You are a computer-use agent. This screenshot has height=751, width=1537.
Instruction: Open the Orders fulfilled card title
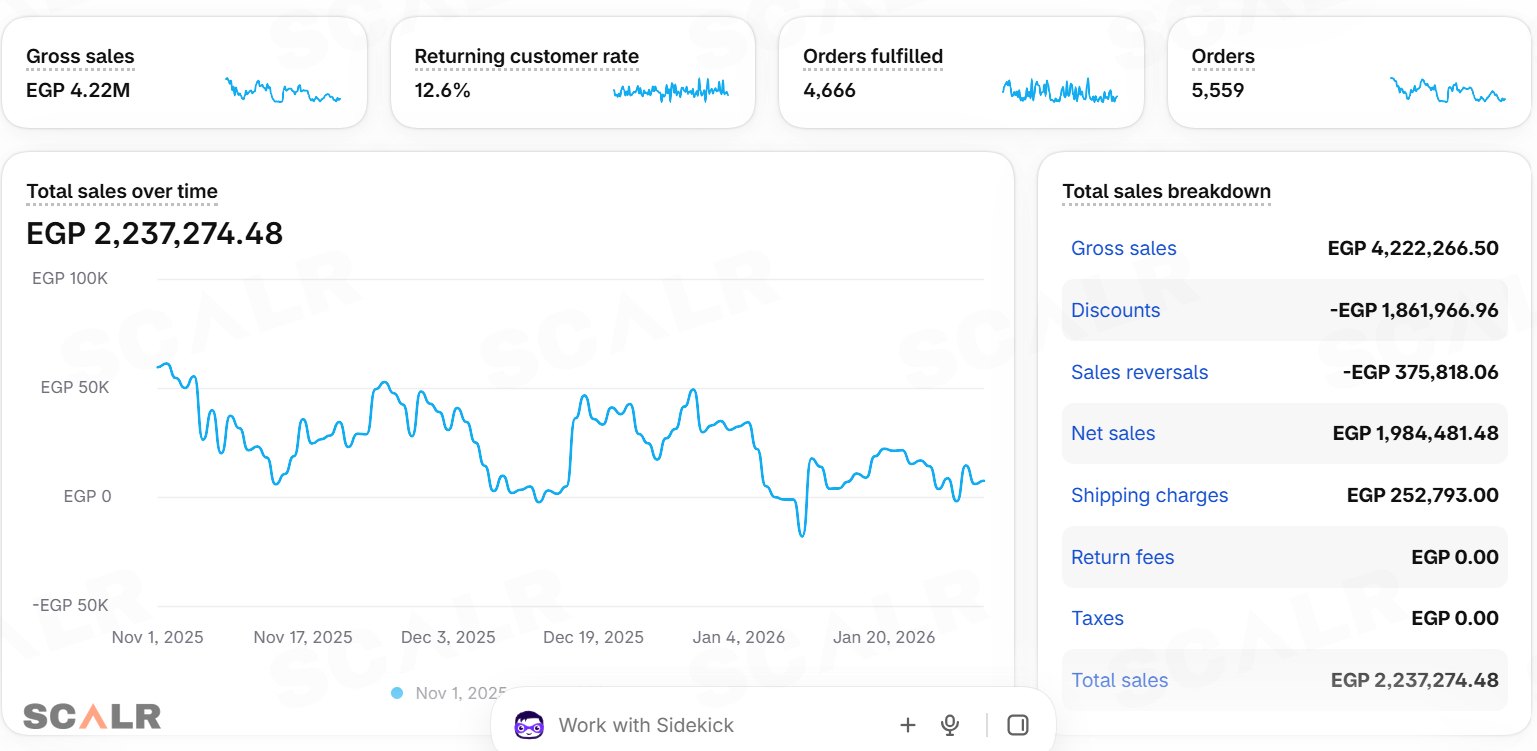tap(873, 57)
